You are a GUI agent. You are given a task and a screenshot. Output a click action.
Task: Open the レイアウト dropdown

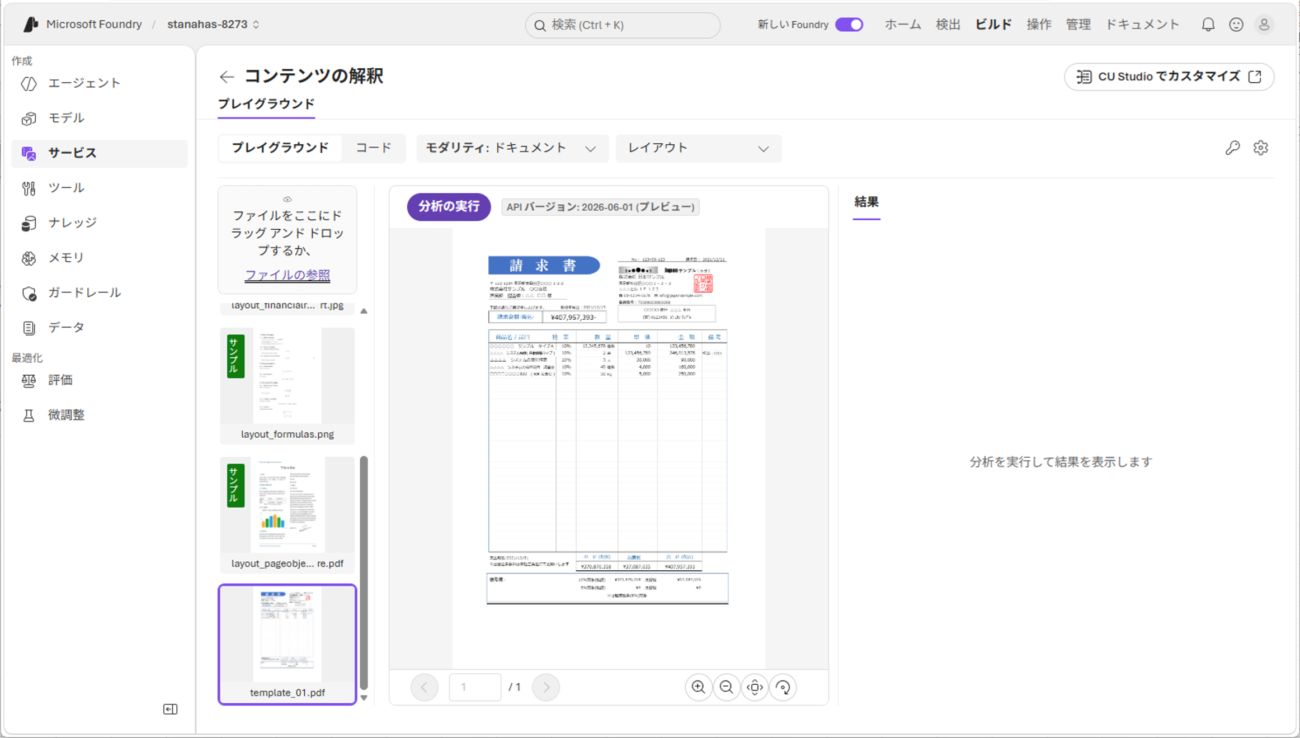tap(699, 148)
